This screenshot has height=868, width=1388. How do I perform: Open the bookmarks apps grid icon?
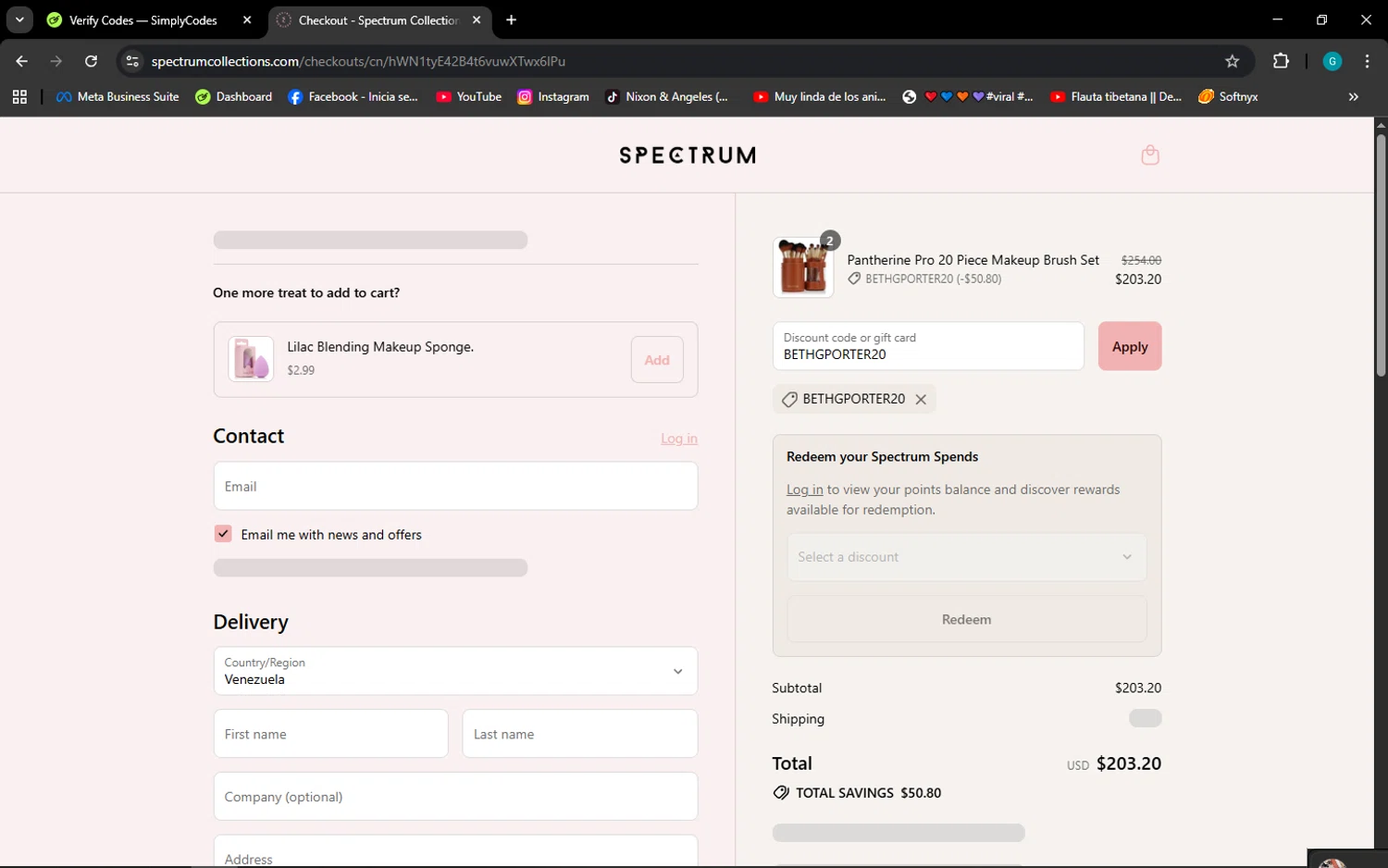pyautogui.click(x=19, y=96)
